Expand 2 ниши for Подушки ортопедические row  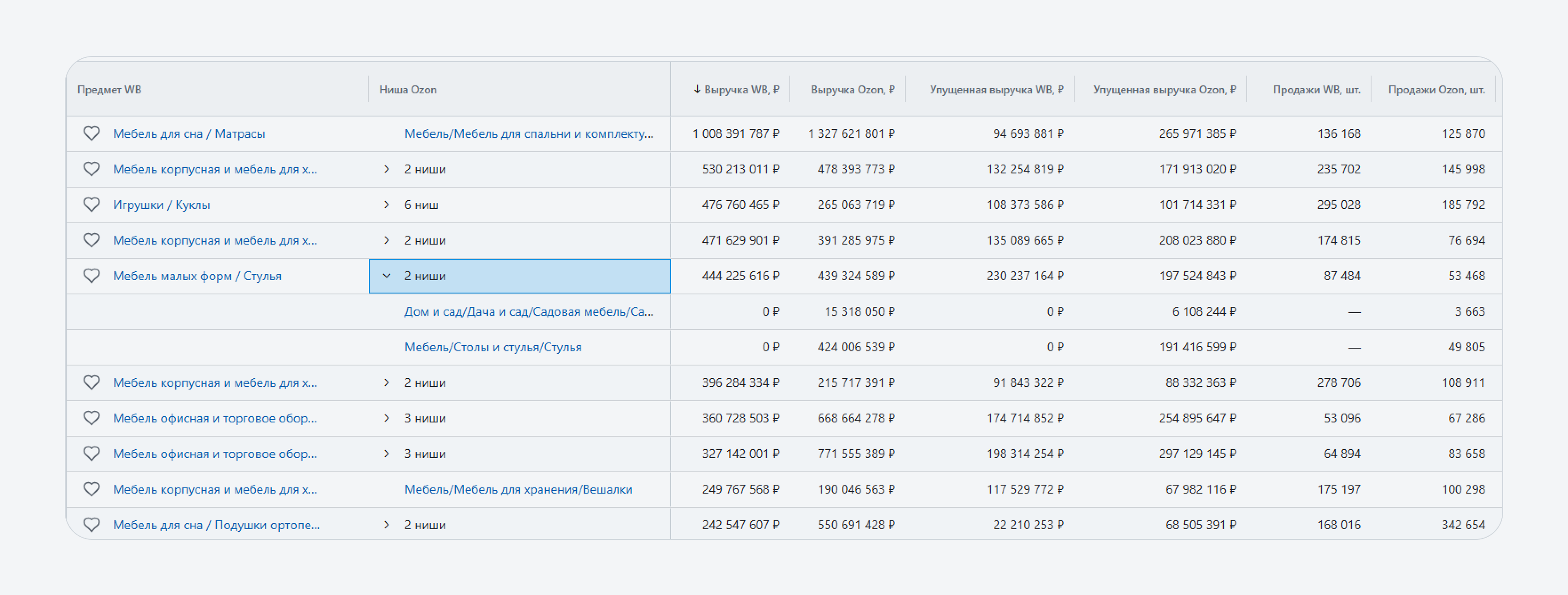[387, 524]
